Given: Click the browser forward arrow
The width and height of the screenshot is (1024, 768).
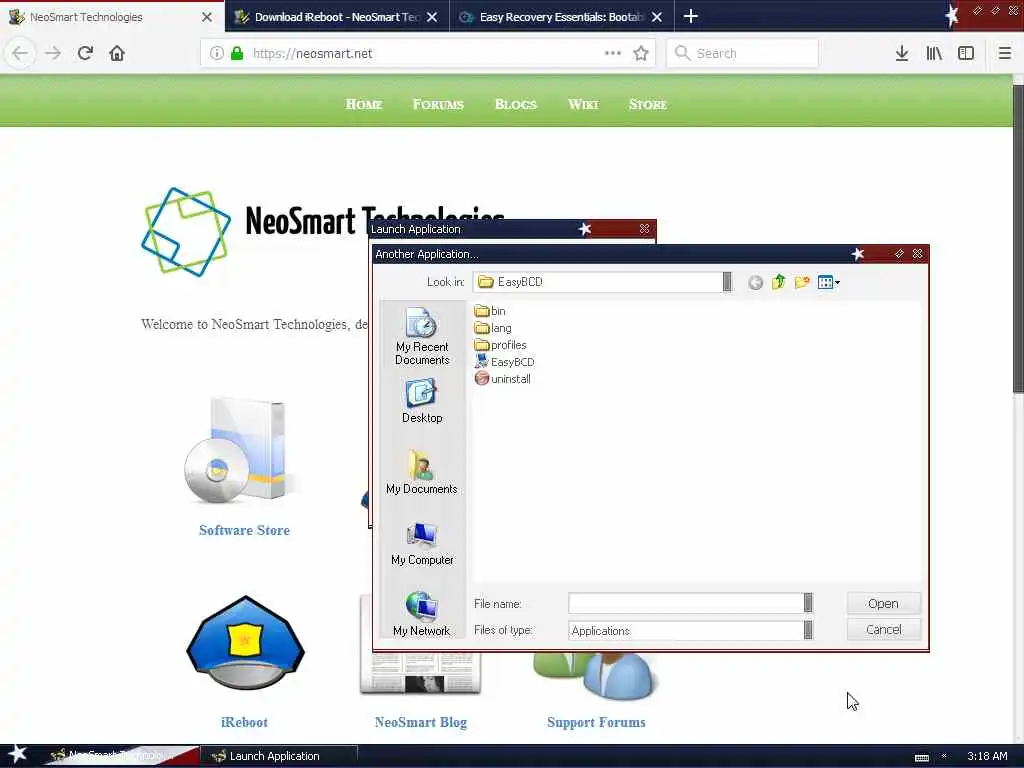Looking at the screenshot, I should 53,53.
